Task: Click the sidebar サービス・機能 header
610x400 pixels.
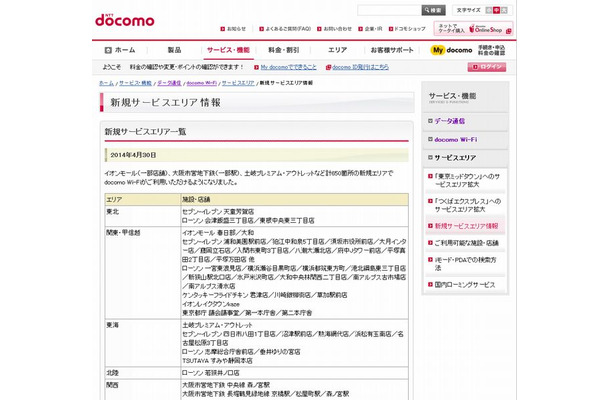Action: point(465,97)
